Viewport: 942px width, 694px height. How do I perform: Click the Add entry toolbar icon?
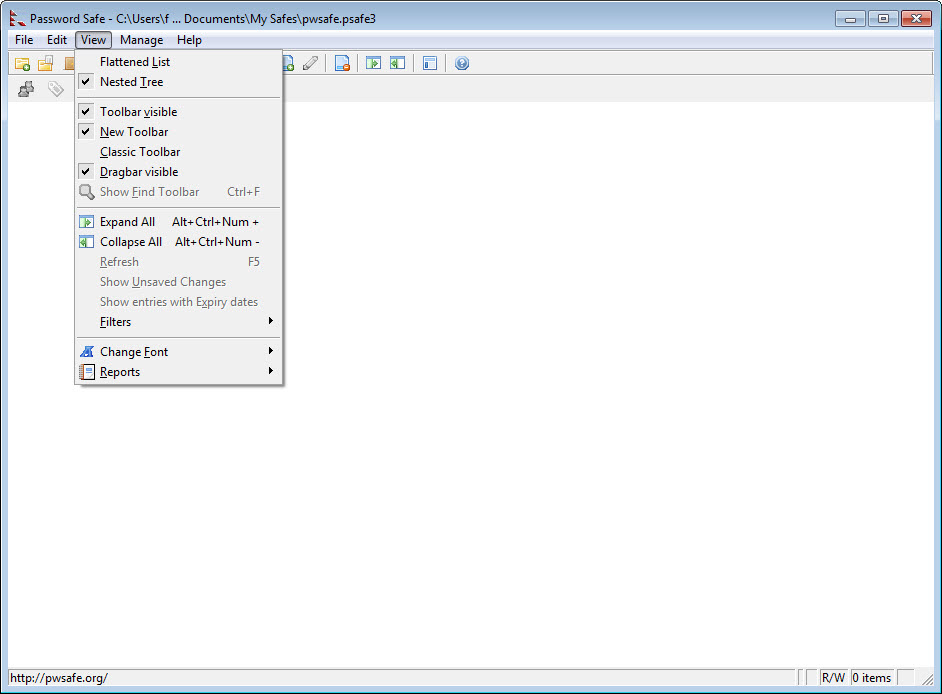[x=288, y=63]
